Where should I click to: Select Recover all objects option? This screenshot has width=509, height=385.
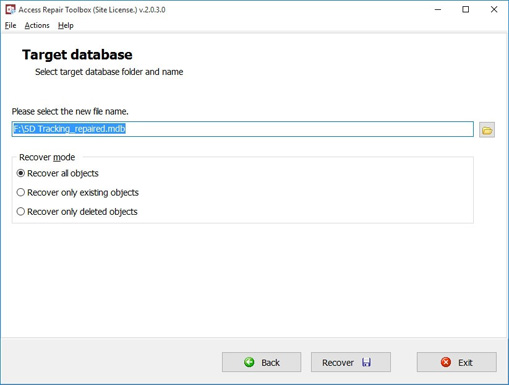point(58,173)
